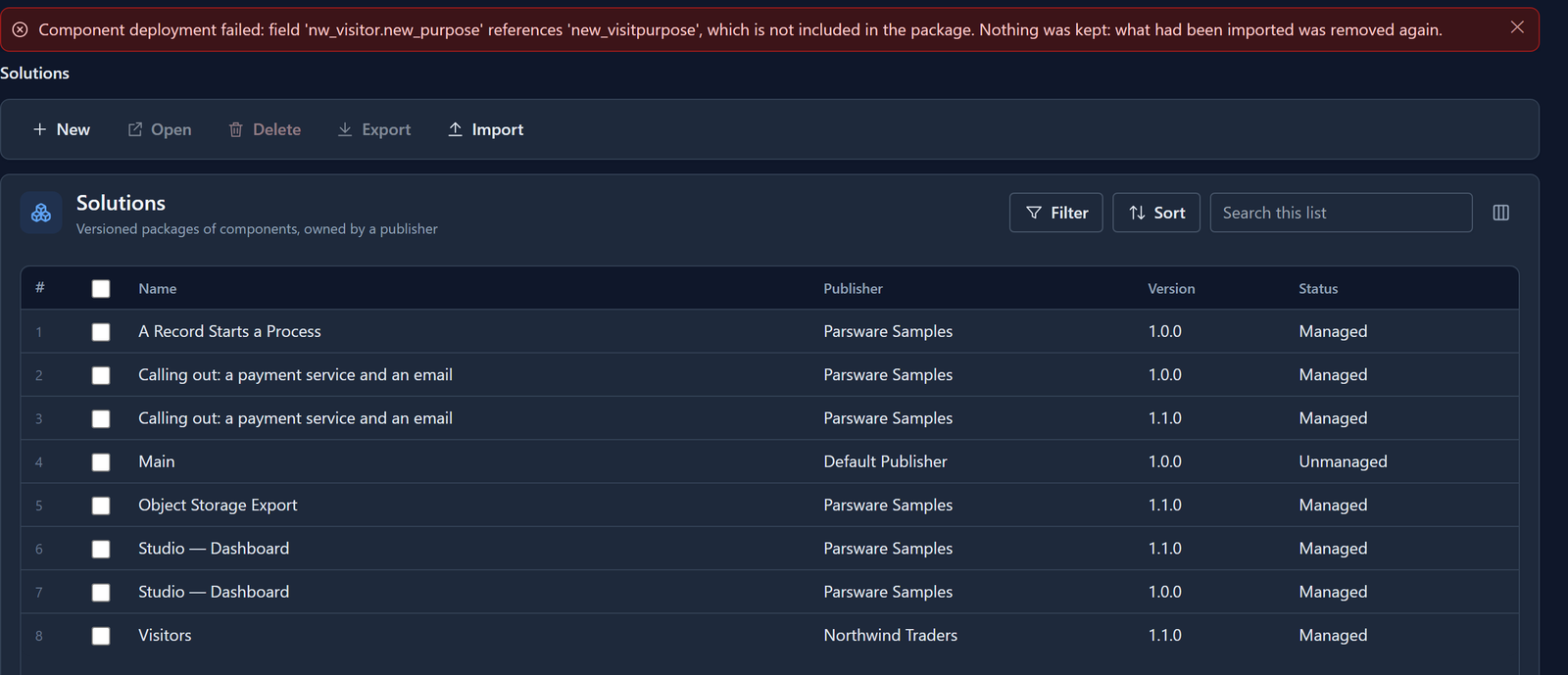Create a new solution with New

point(62,129)
